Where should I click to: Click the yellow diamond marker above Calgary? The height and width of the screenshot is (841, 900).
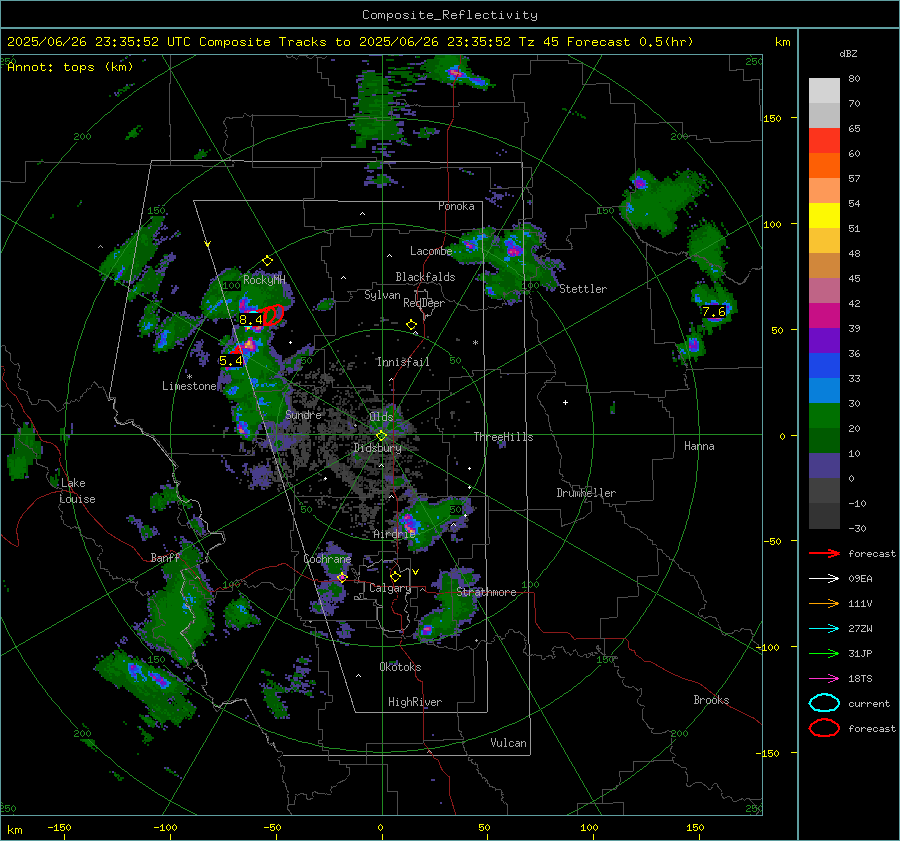395,576
